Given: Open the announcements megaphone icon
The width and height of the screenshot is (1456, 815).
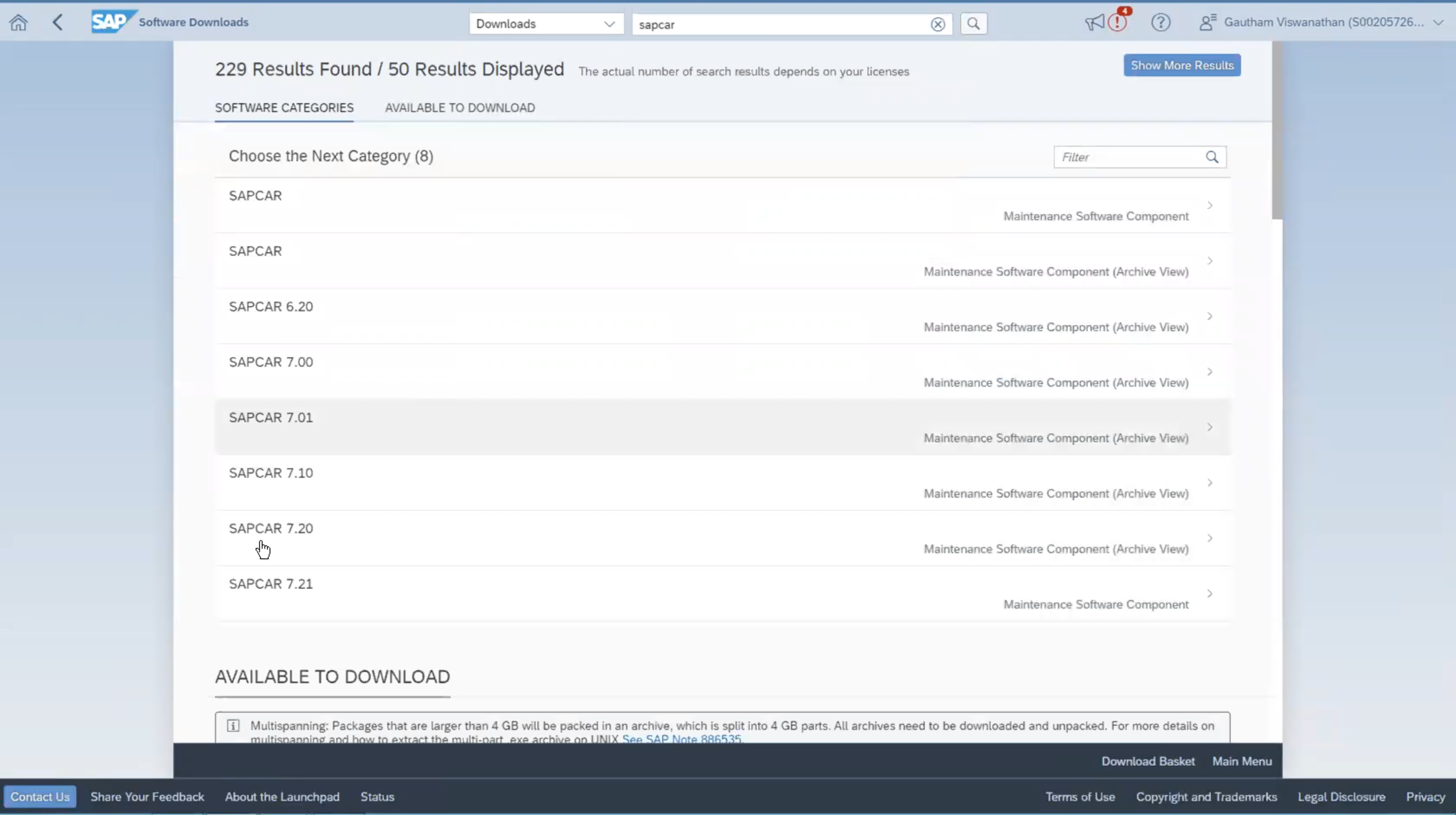Looking at the screenshot, I should [x=1094, y=23].
